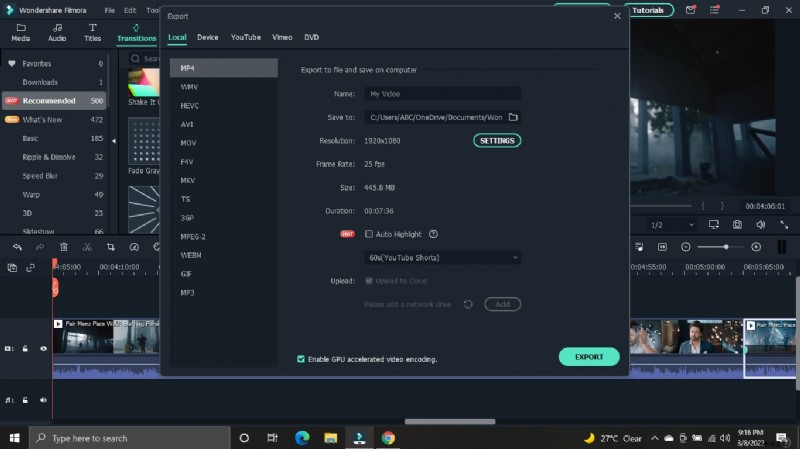Switch to the YouTube export tab
The width and height of the screenshot is (800, 449).
[245, 37]
